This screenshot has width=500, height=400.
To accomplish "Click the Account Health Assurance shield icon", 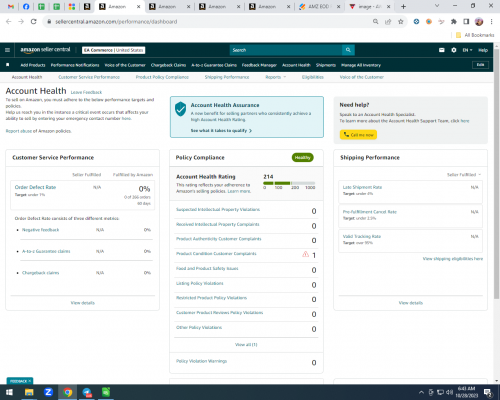I will [180, 109].
